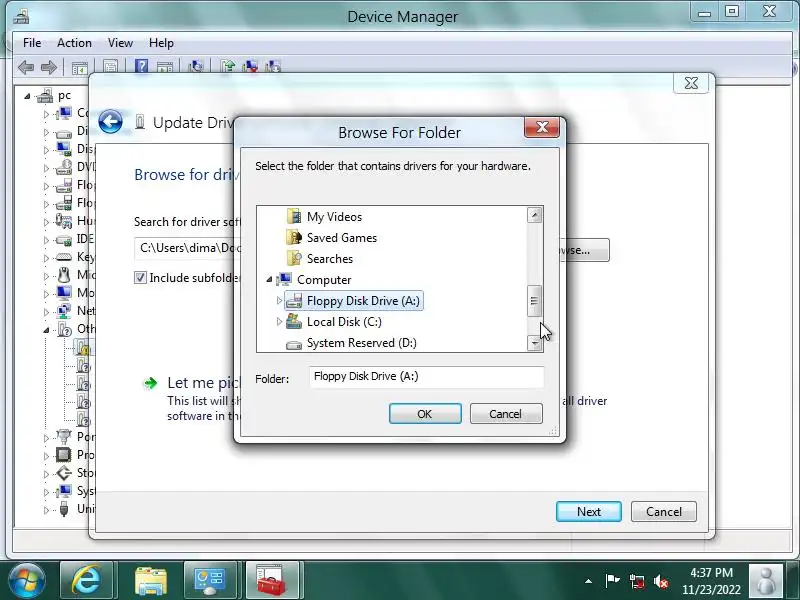
Task: Select the highlighted device with yellow warning icon
Action: coord(84,347)
